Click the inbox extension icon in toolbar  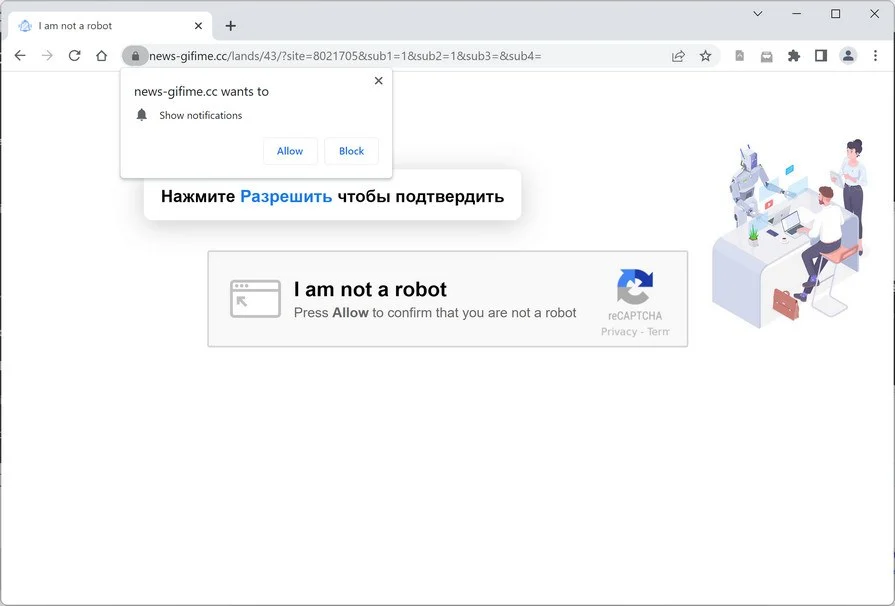[x=767, y=56]
